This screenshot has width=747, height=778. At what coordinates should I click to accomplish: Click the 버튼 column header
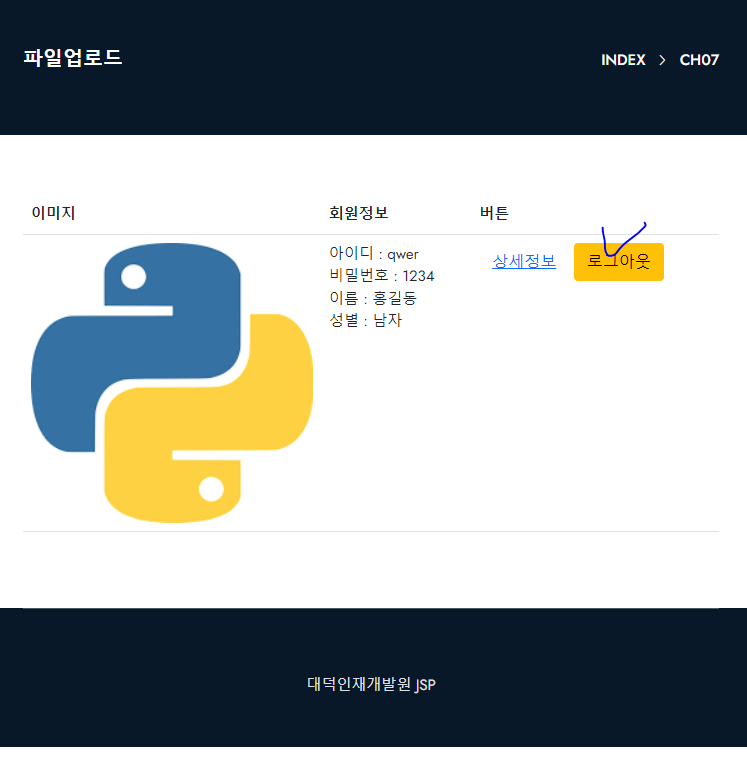coord(494,213)
